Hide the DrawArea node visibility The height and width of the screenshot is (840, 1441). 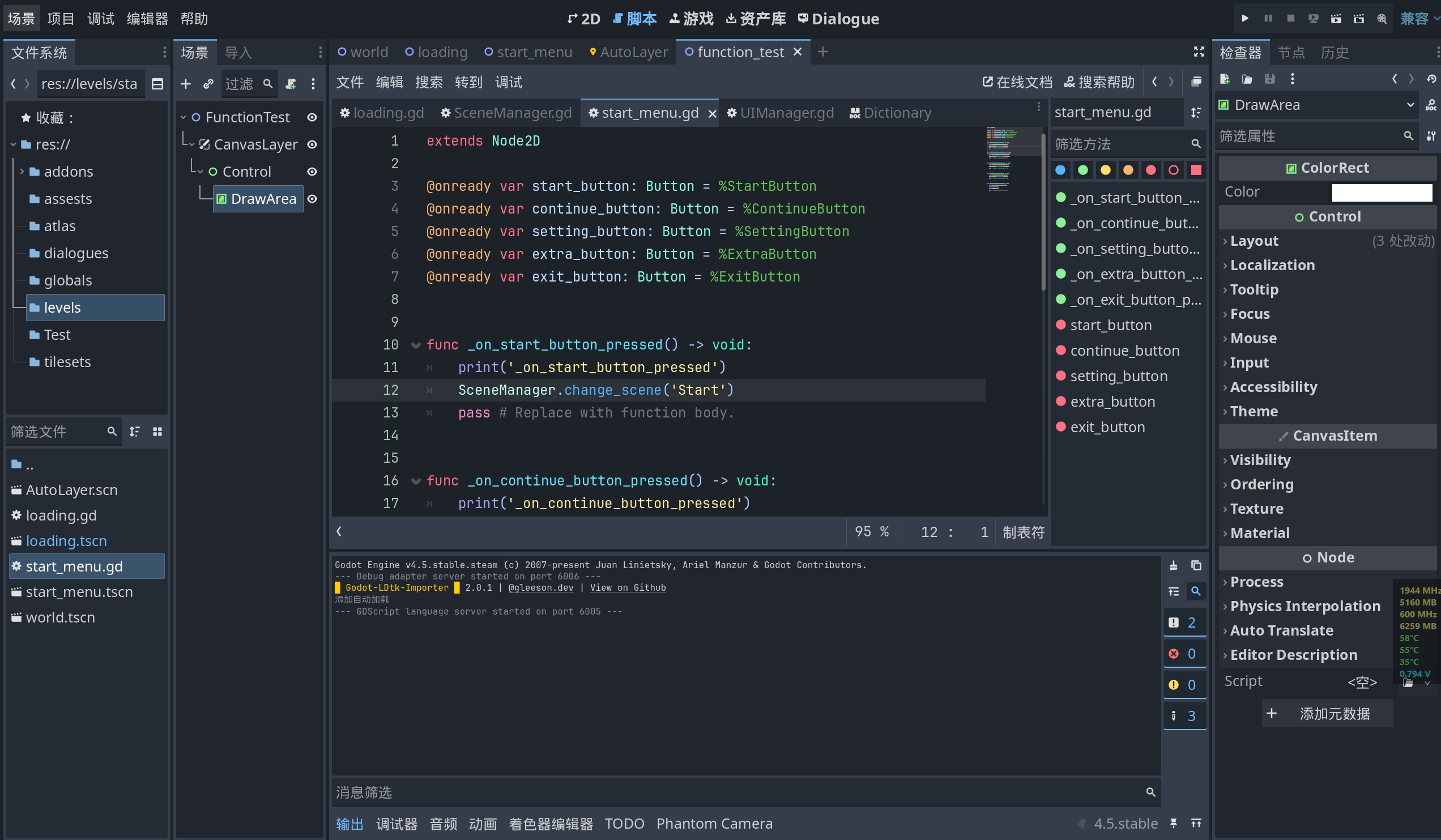point(312,199)
